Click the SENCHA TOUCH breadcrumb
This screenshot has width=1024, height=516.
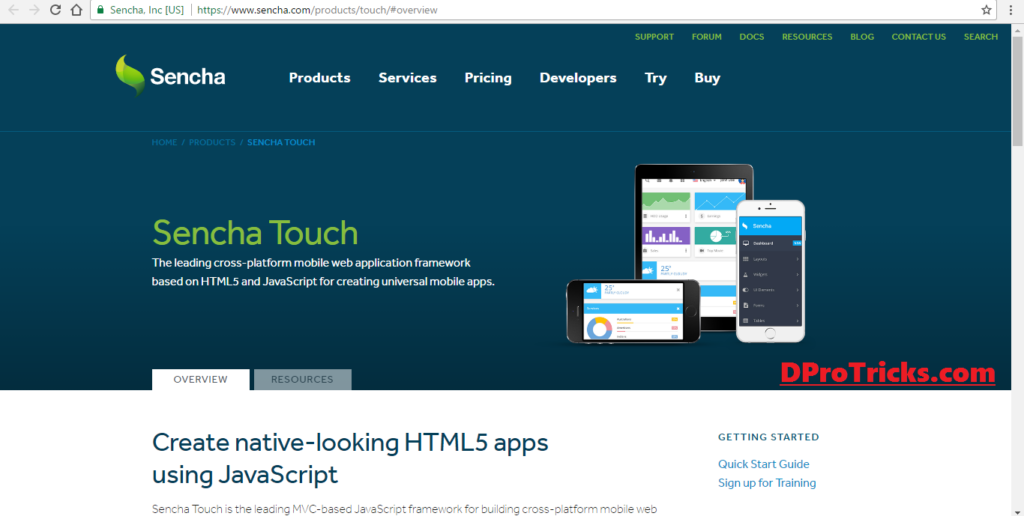point(281,142)
